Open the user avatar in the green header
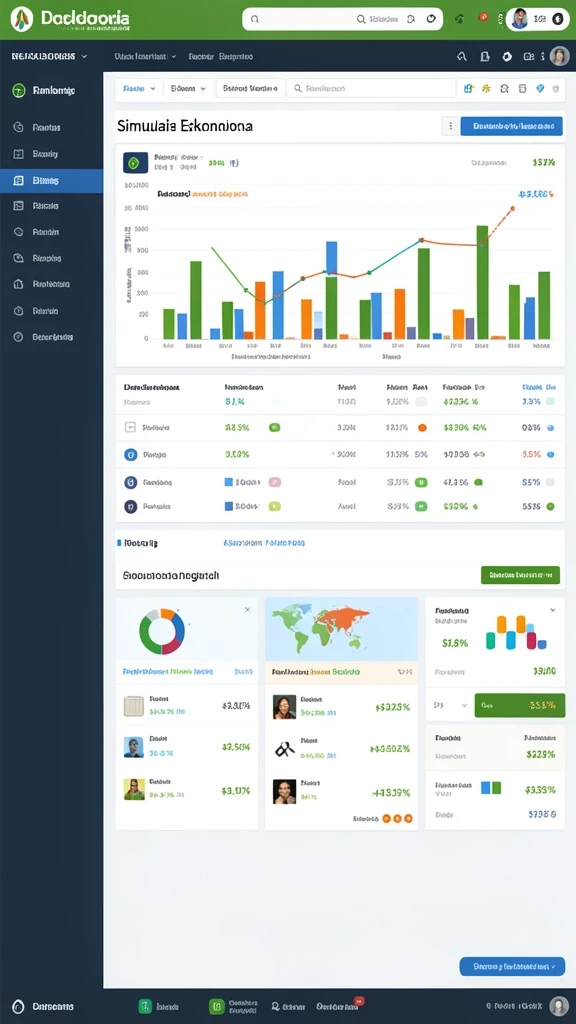 (x=519, y=19)
